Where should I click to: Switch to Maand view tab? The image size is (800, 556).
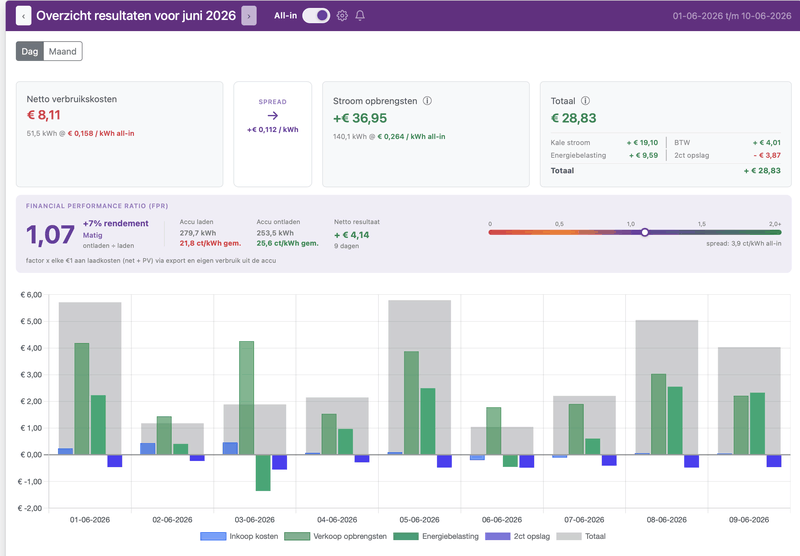pos(63,51)
